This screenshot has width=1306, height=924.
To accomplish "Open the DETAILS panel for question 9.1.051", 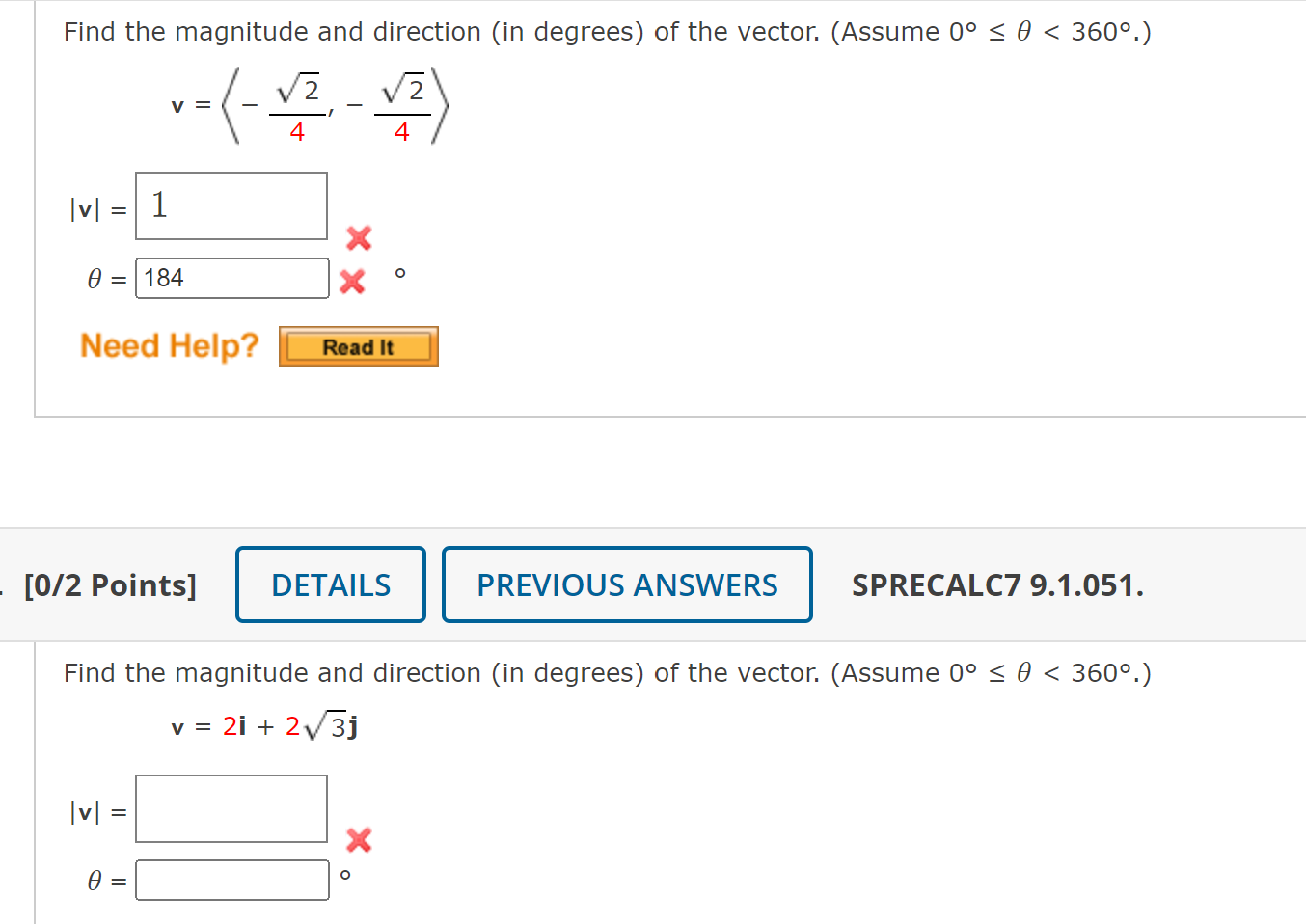I will coord(331,584).
